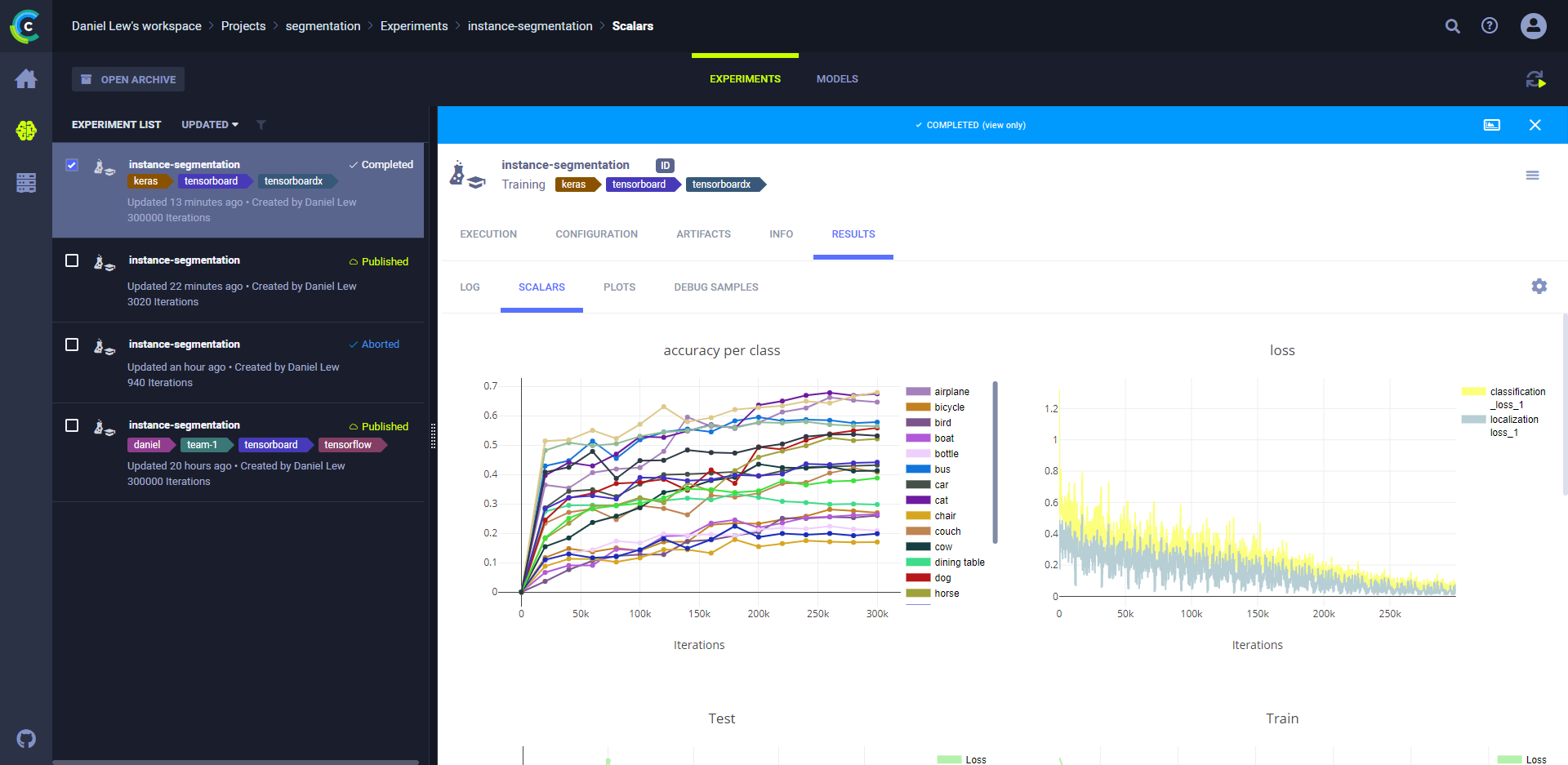Click the search magnifier icon
Screen dimensions: 1568x765
click(1452, 26)
